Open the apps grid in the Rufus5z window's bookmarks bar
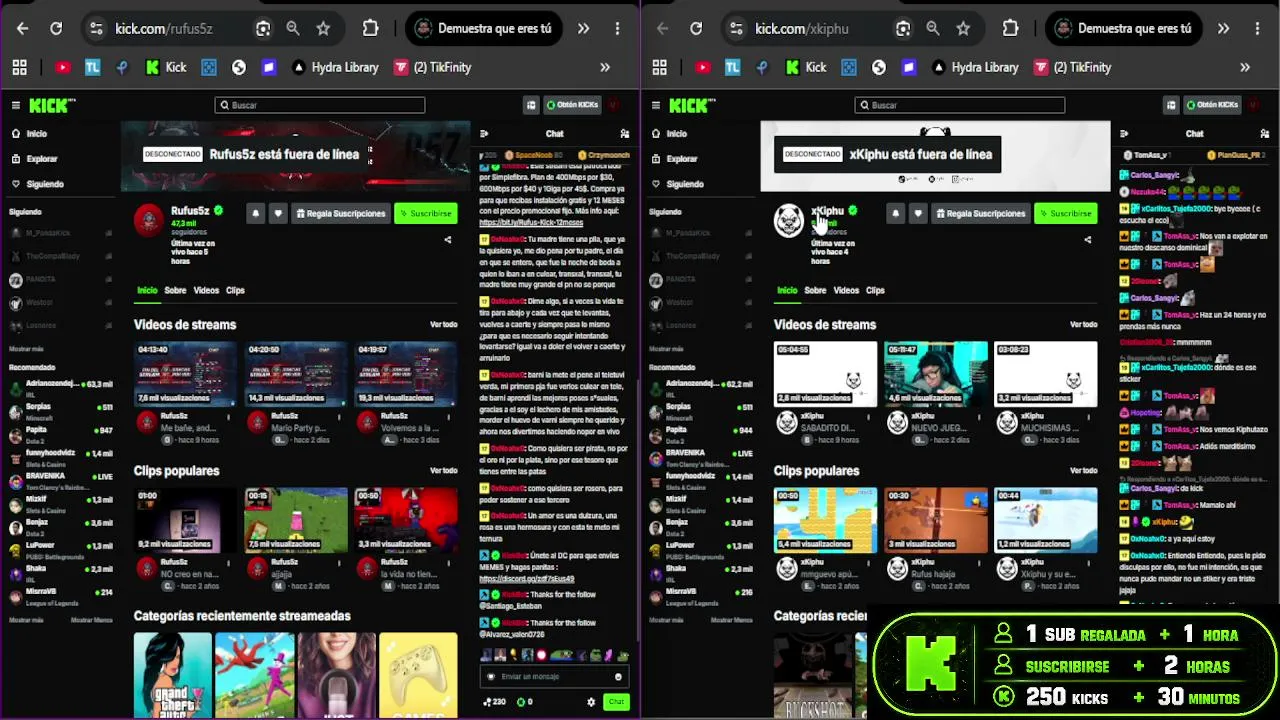The image size is (1280, 720). click(19, 67)
